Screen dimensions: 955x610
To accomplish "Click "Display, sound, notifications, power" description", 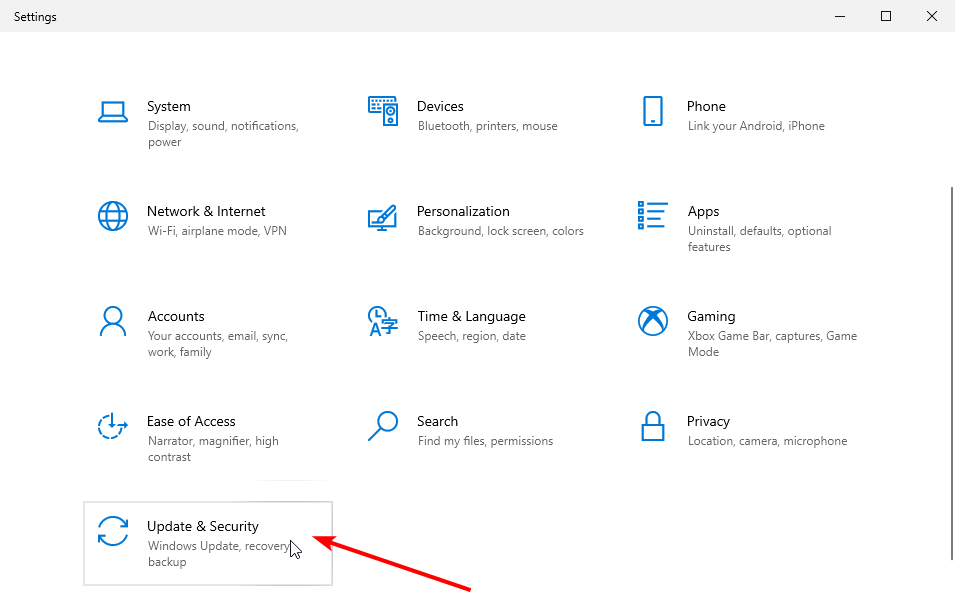I will 223,134.
